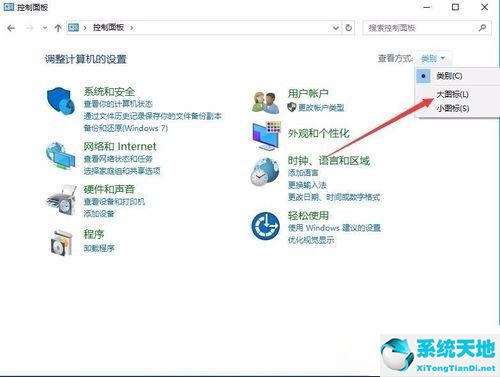Click the 卸载程序 link
This screenshot has height=377, width=500.
click(99, 248)
